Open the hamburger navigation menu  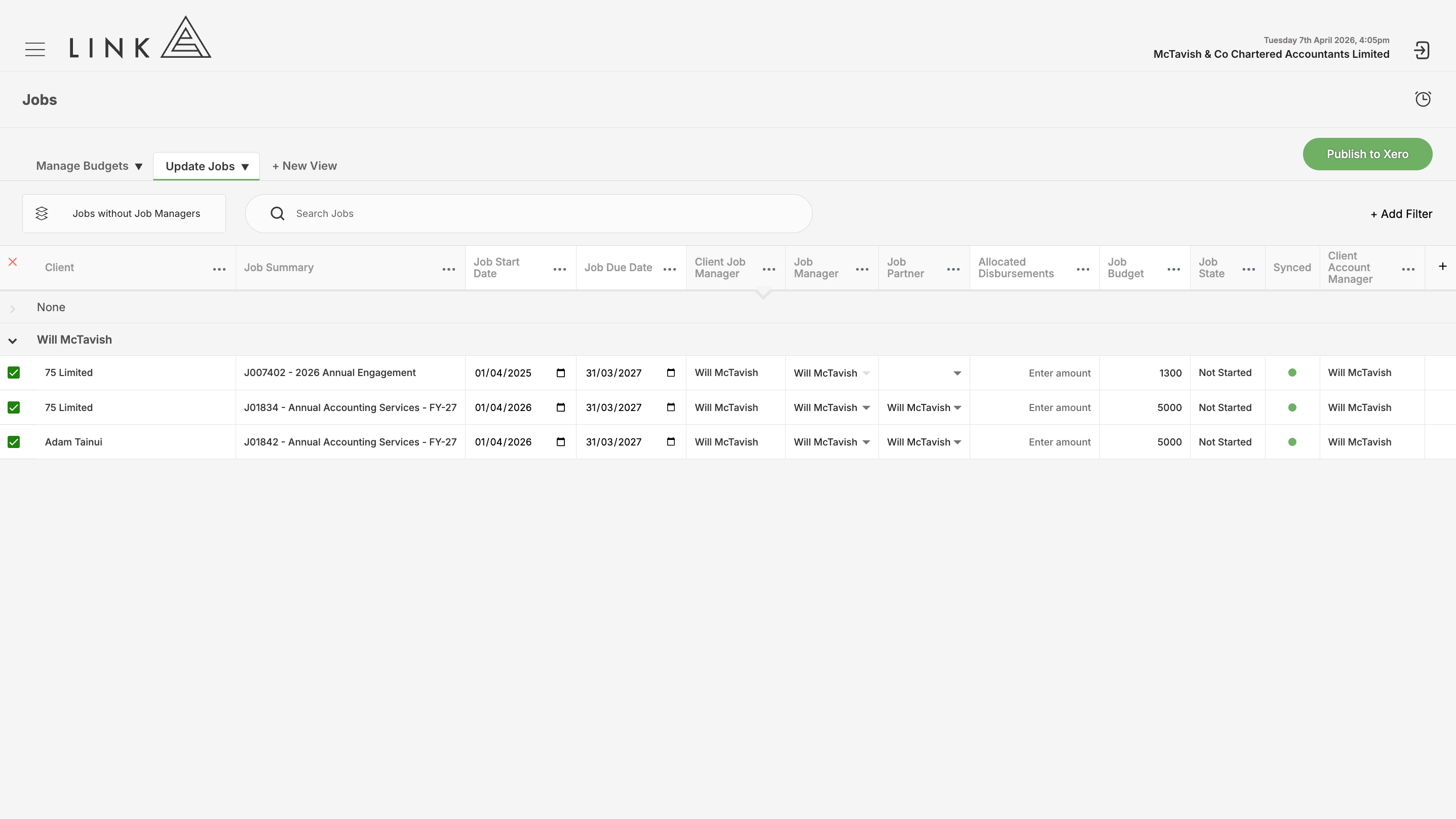(x=35, y=49)
